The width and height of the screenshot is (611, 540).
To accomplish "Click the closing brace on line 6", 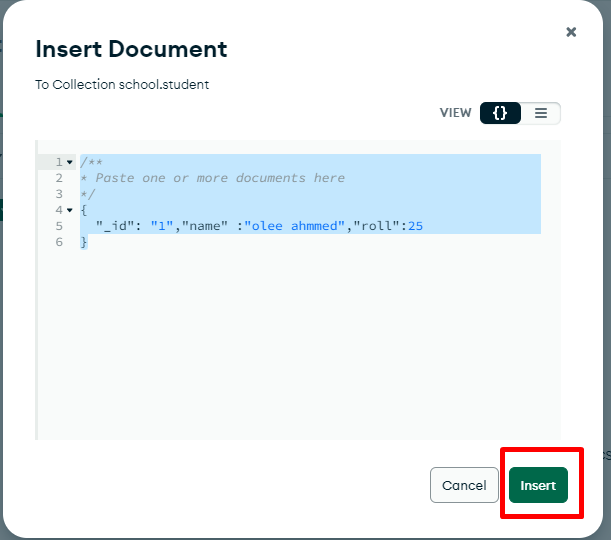I will pos(84,242).
